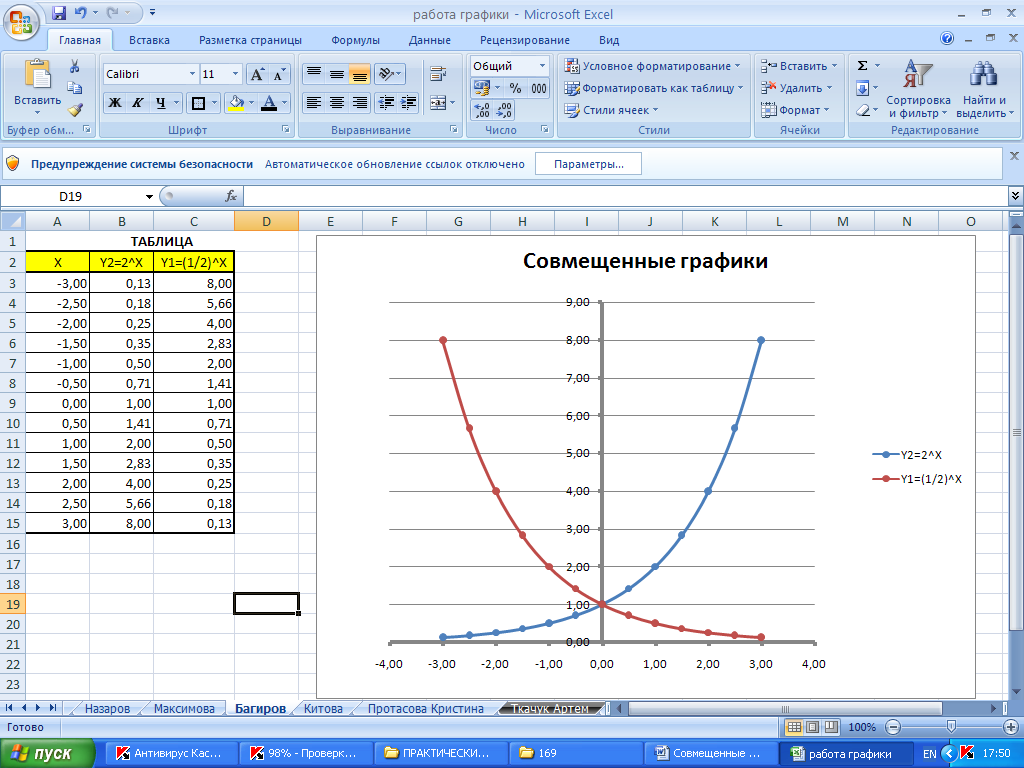1024x768 pixels.
Task: Expand the formula bar
Action: coord(1014,196)
